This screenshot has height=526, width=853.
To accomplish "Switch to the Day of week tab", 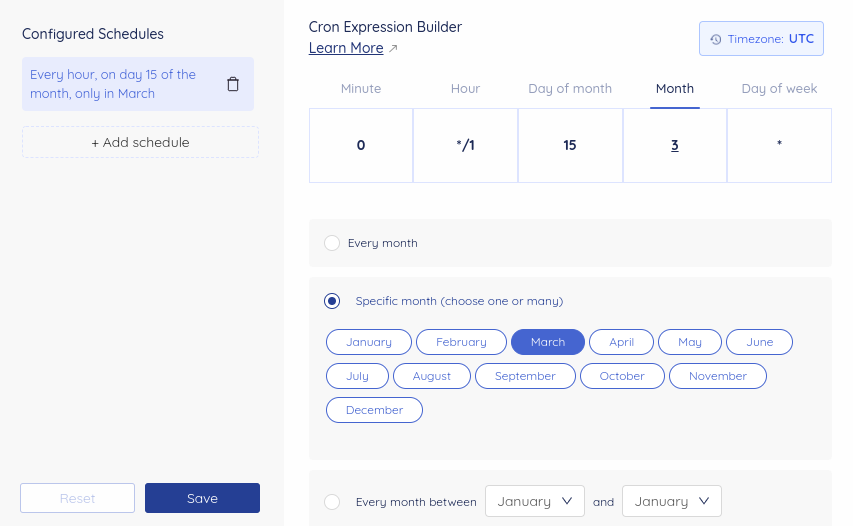I will pos(779,89).
